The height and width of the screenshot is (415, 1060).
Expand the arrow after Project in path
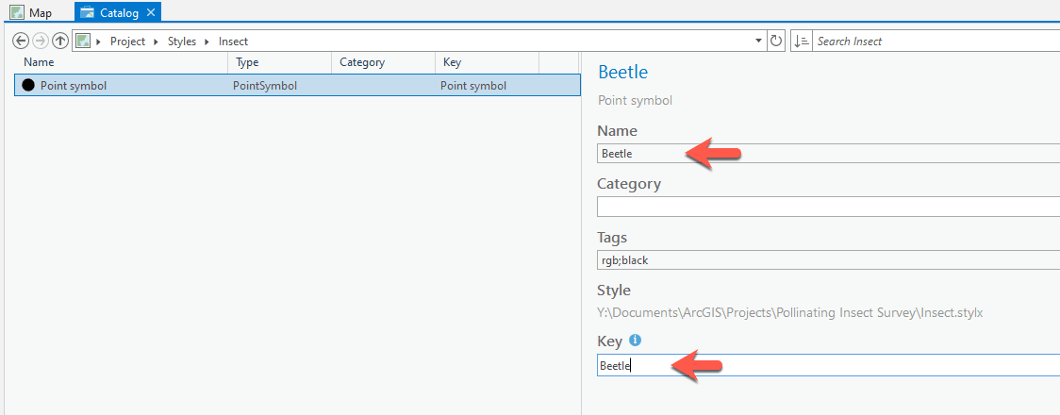[x=155, y=41]
